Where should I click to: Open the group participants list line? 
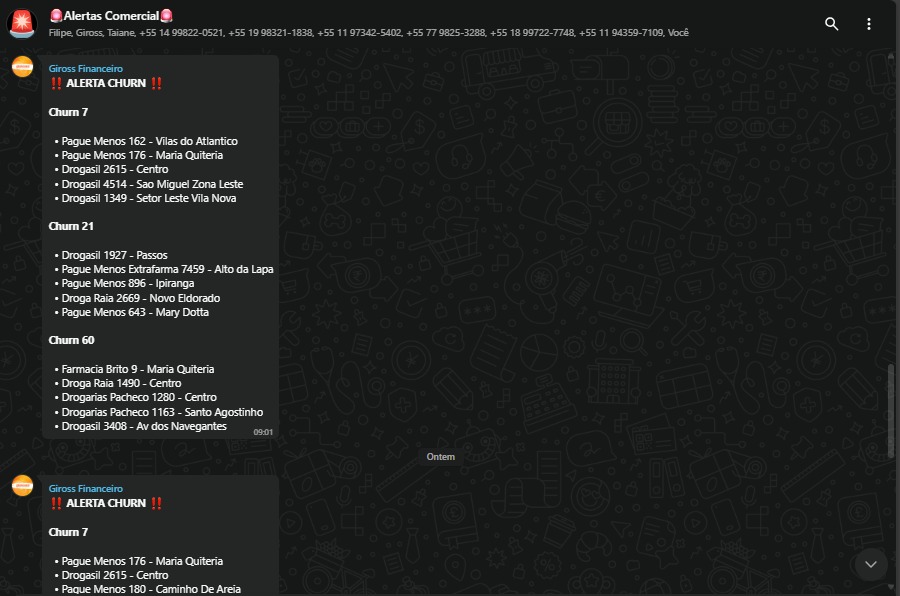click(368, 33)
